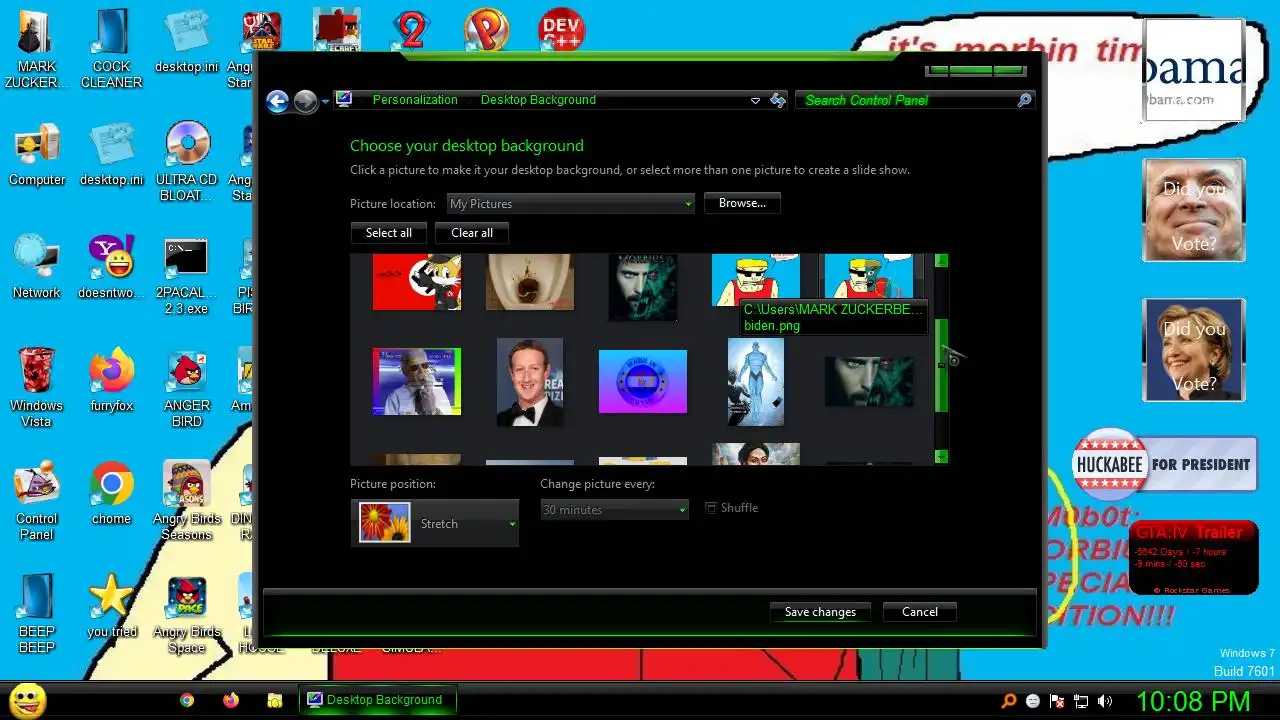Select the Control Panel desktop icon
This screenshot has height=720, width=1280.
[x=37, y=501]
